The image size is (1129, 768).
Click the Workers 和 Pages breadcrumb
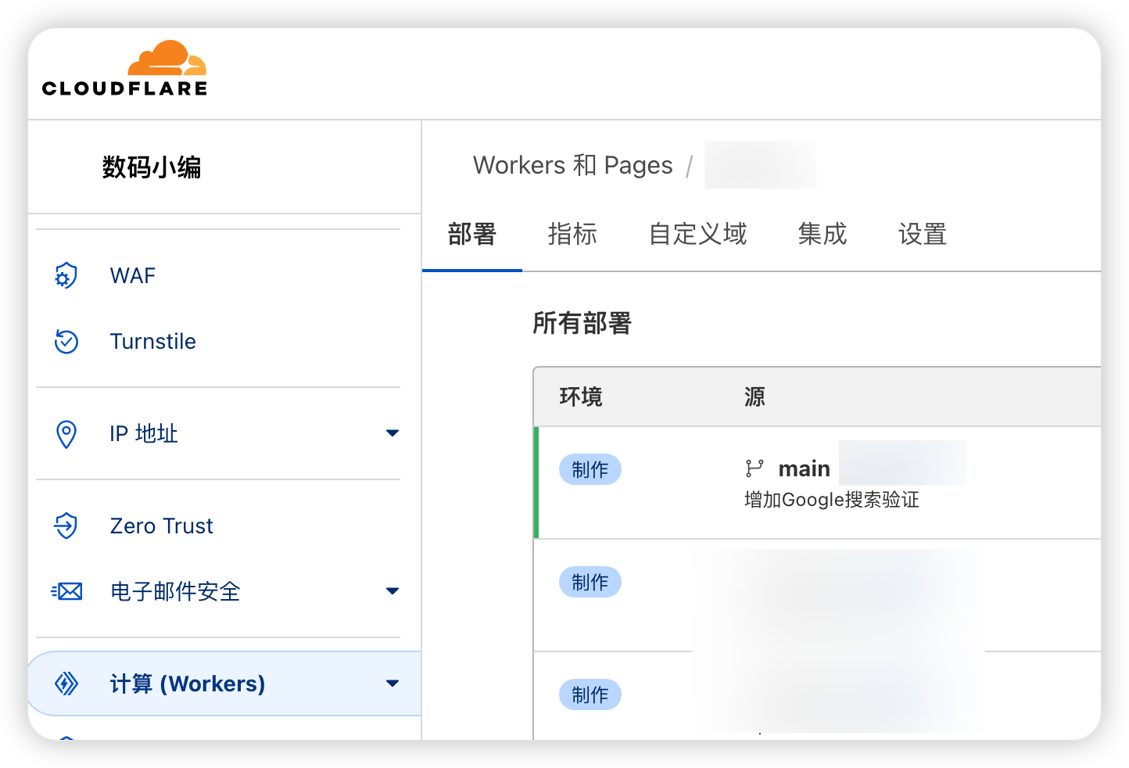coord(572,166)
